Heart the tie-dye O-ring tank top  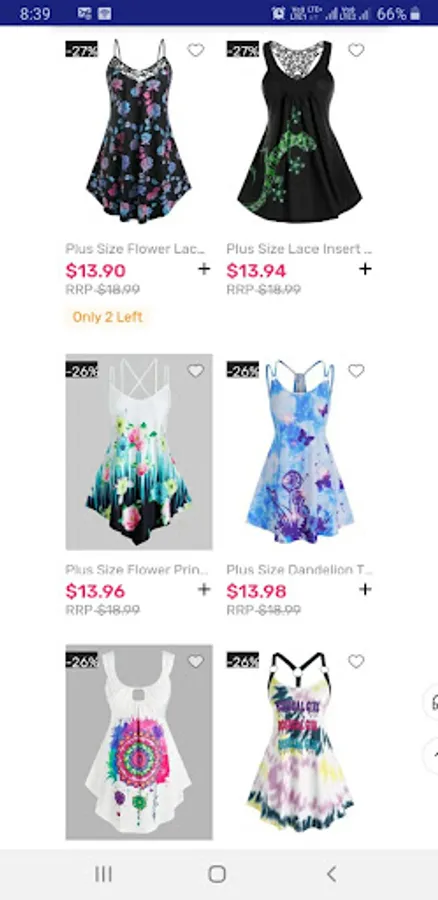[x=356, y=662]
